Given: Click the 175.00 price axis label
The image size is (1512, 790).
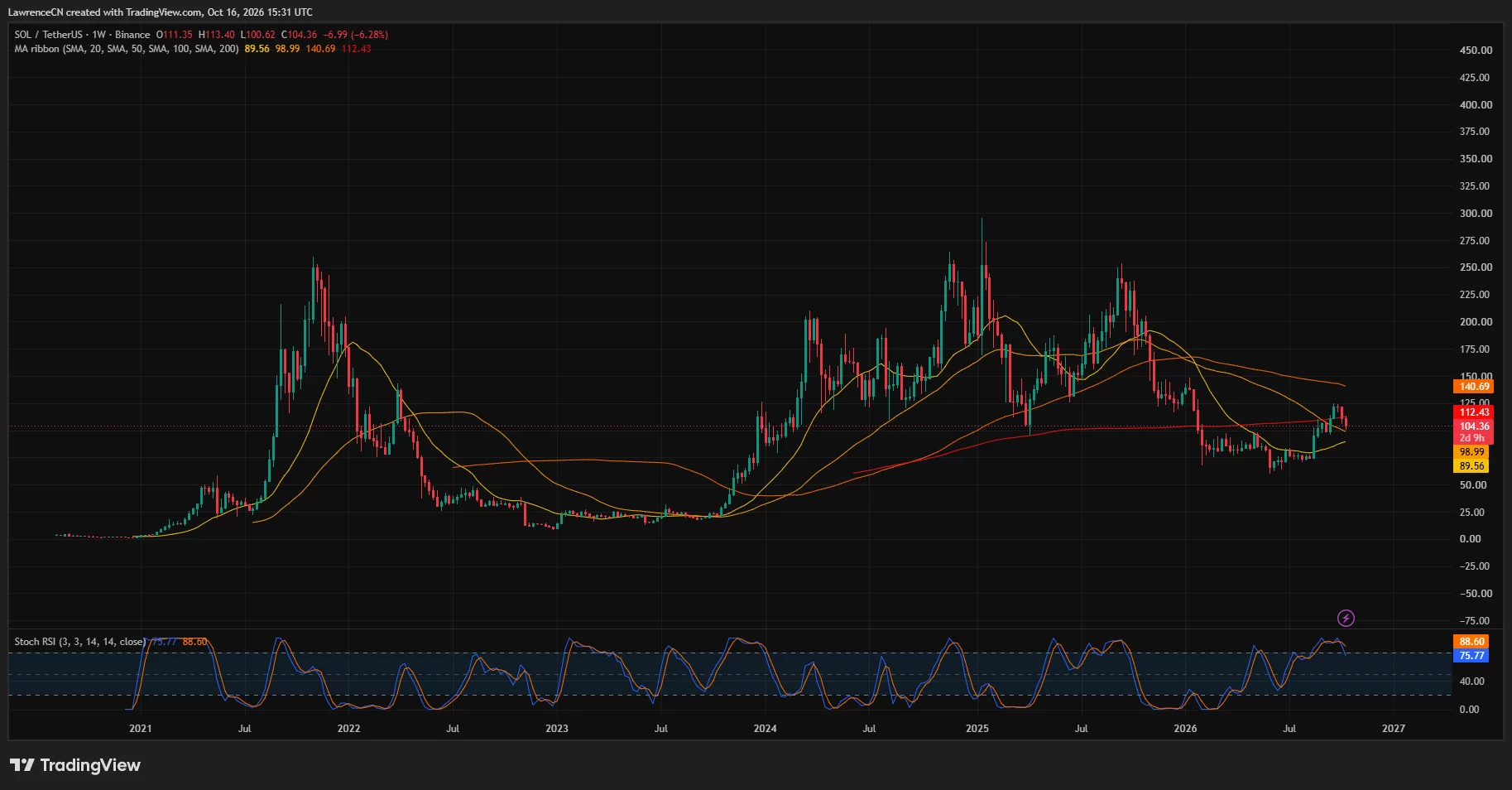Looking at the screenshot, I should tap(1476, 349).
